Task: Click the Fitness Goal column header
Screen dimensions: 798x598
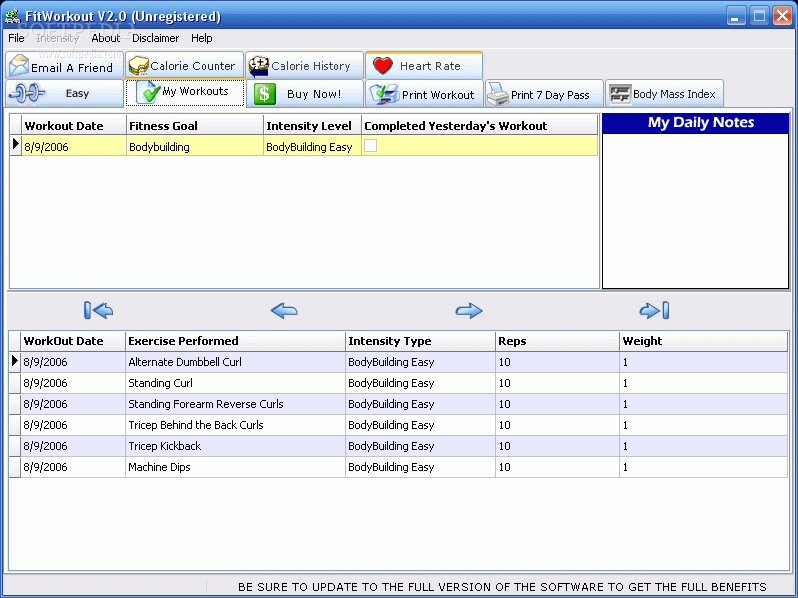Action: 195,125
